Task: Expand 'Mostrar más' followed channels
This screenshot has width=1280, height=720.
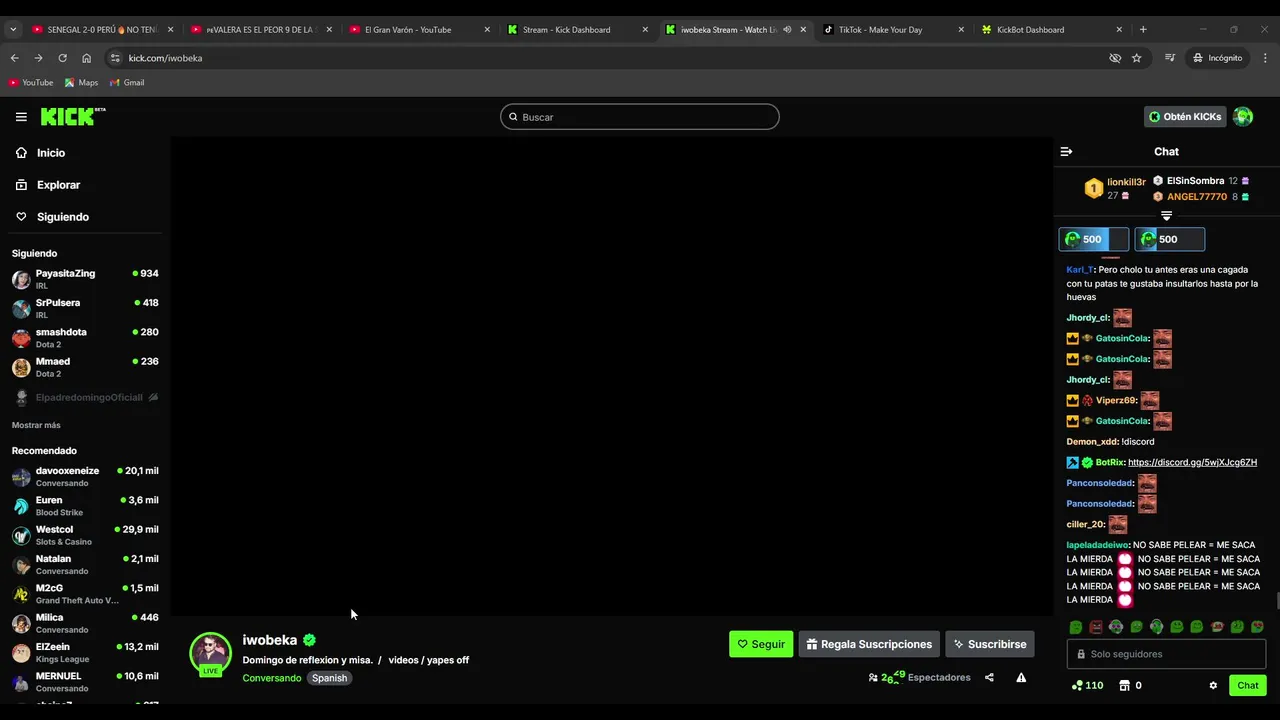Action: click(x=36, y=425)
